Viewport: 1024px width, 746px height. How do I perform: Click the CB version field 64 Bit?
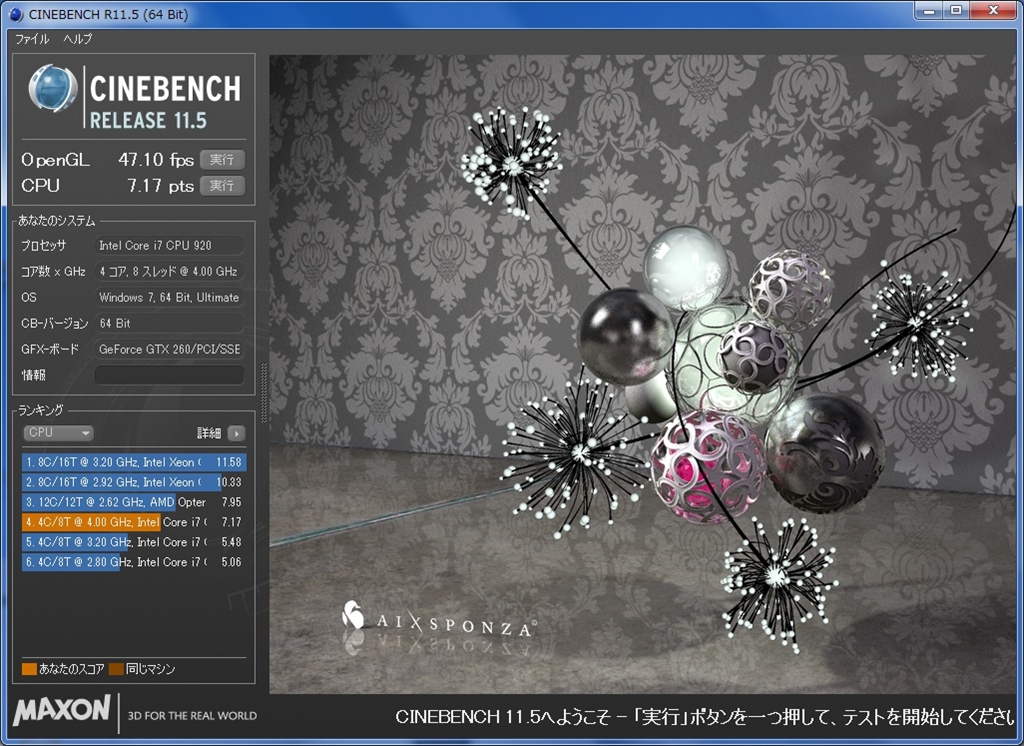click(x=169, y=323)
